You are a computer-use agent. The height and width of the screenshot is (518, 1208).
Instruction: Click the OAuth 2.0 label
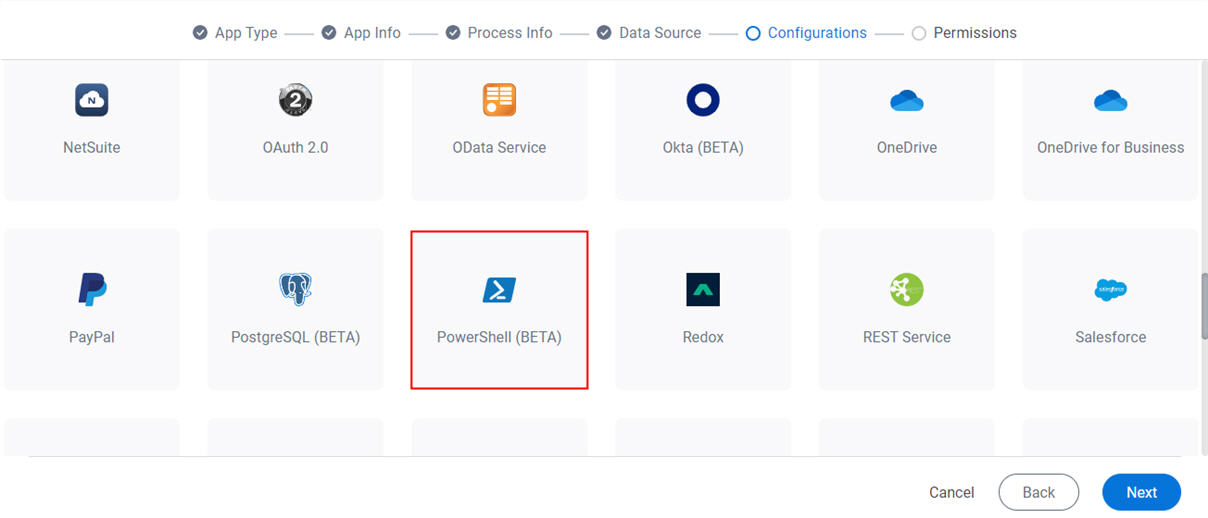point(295,147)
